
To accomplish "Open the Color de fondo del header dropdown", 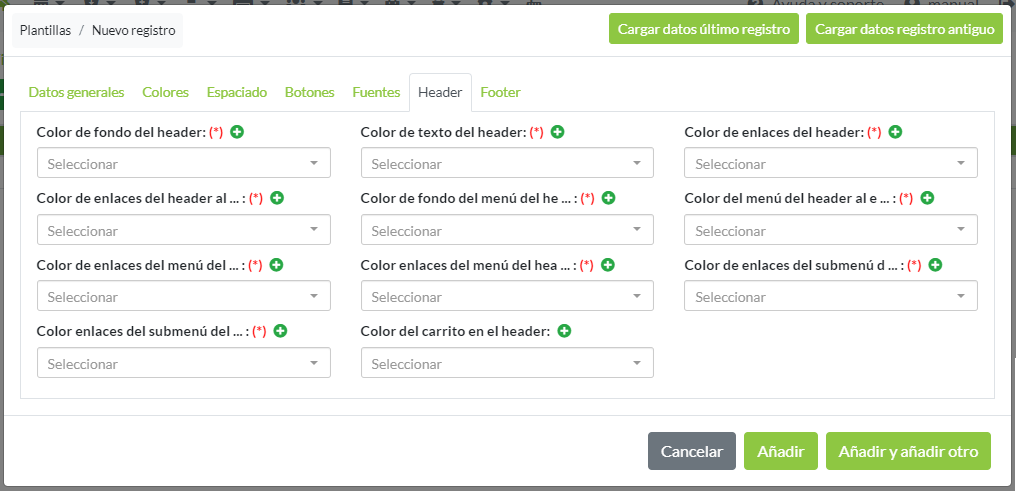I will [x=184, y=164].
